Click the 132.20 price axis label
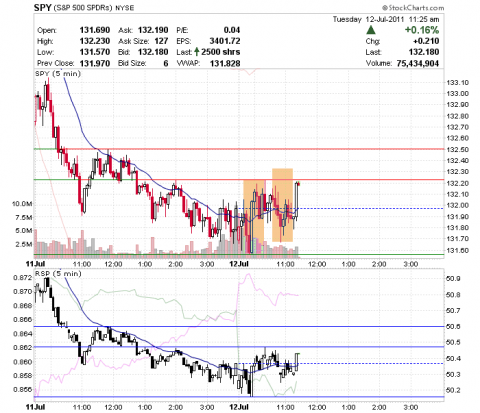480x413 pixels. [x=457, y=183]
